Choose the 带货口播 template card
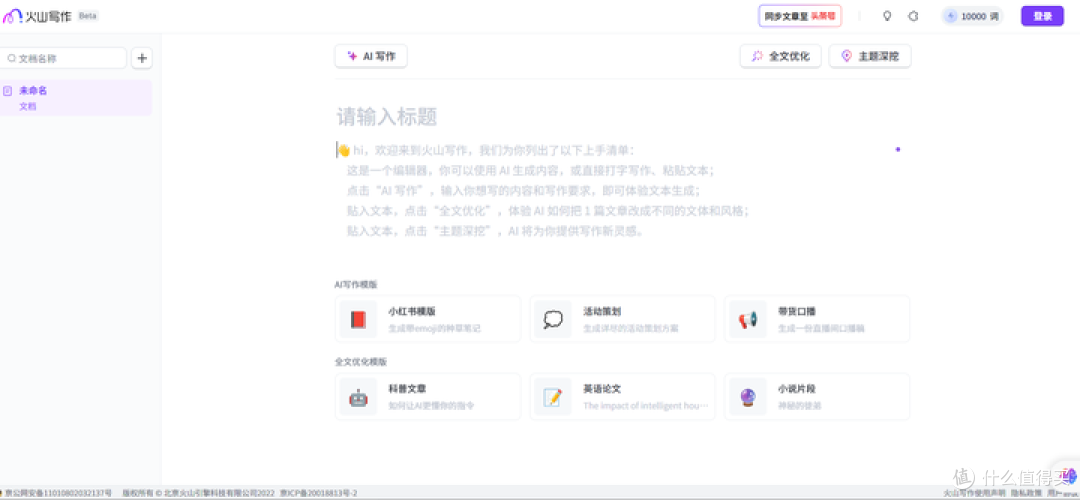The image size is (1080, 500). tap(817, 319)
